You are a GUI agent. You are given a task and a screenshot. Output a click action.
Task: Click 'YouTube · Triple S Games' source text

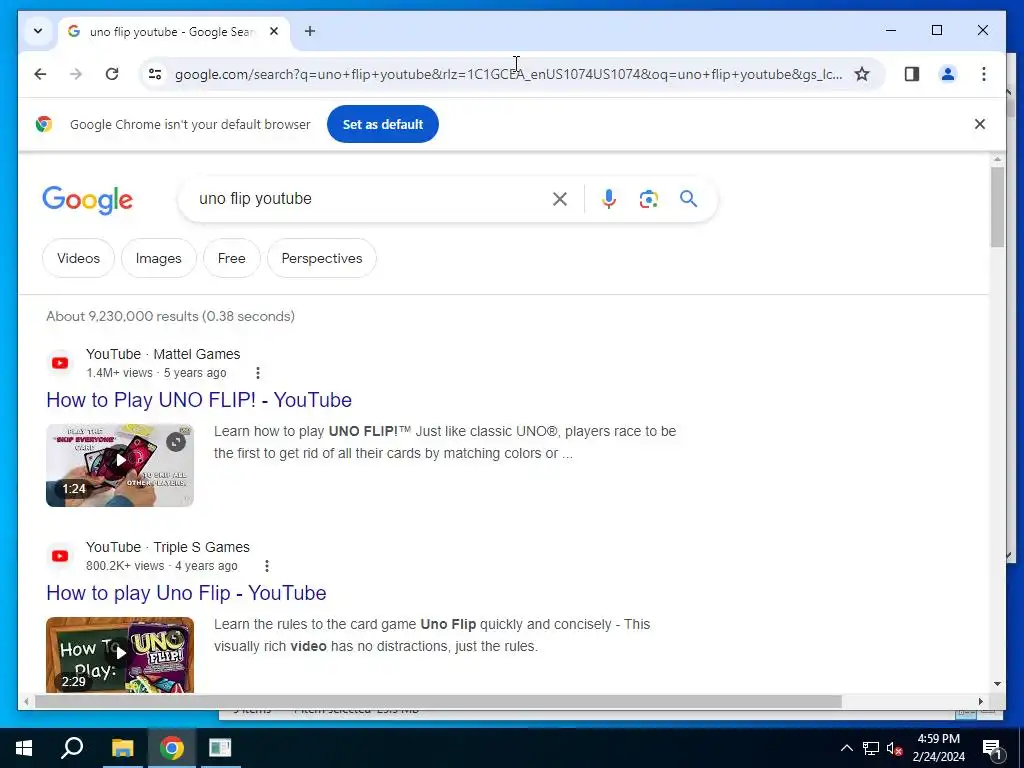point(168,547)
